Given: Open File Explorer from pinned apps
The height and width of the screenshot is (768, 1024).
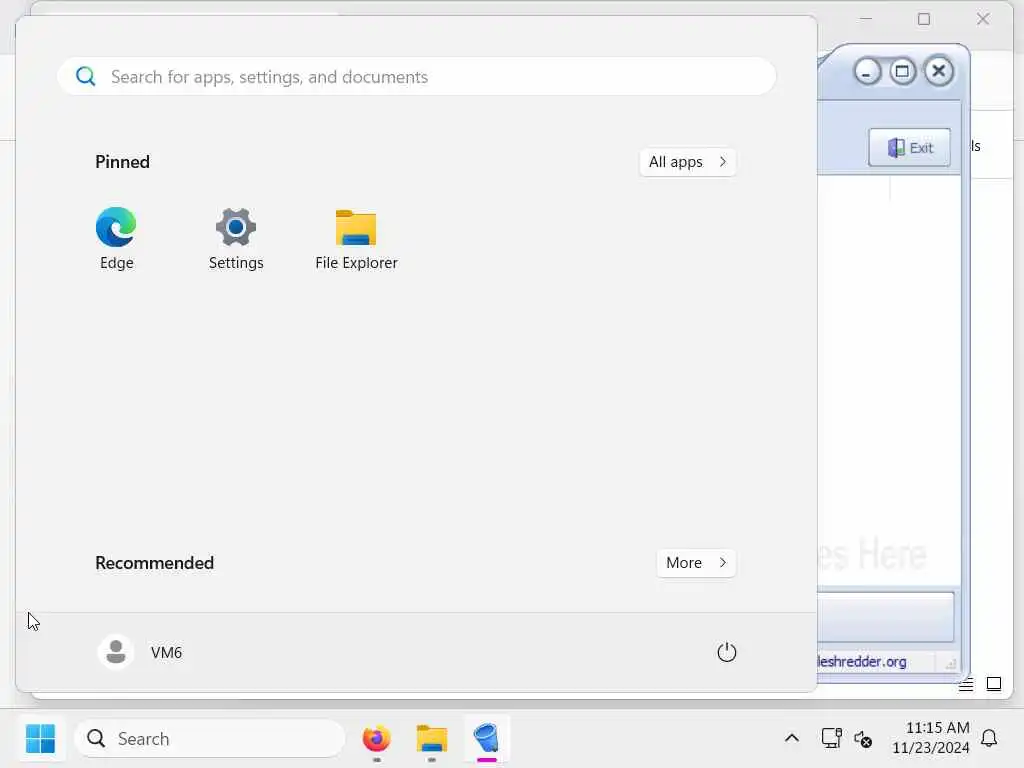Looking at the screenshot, I should 356,238.
